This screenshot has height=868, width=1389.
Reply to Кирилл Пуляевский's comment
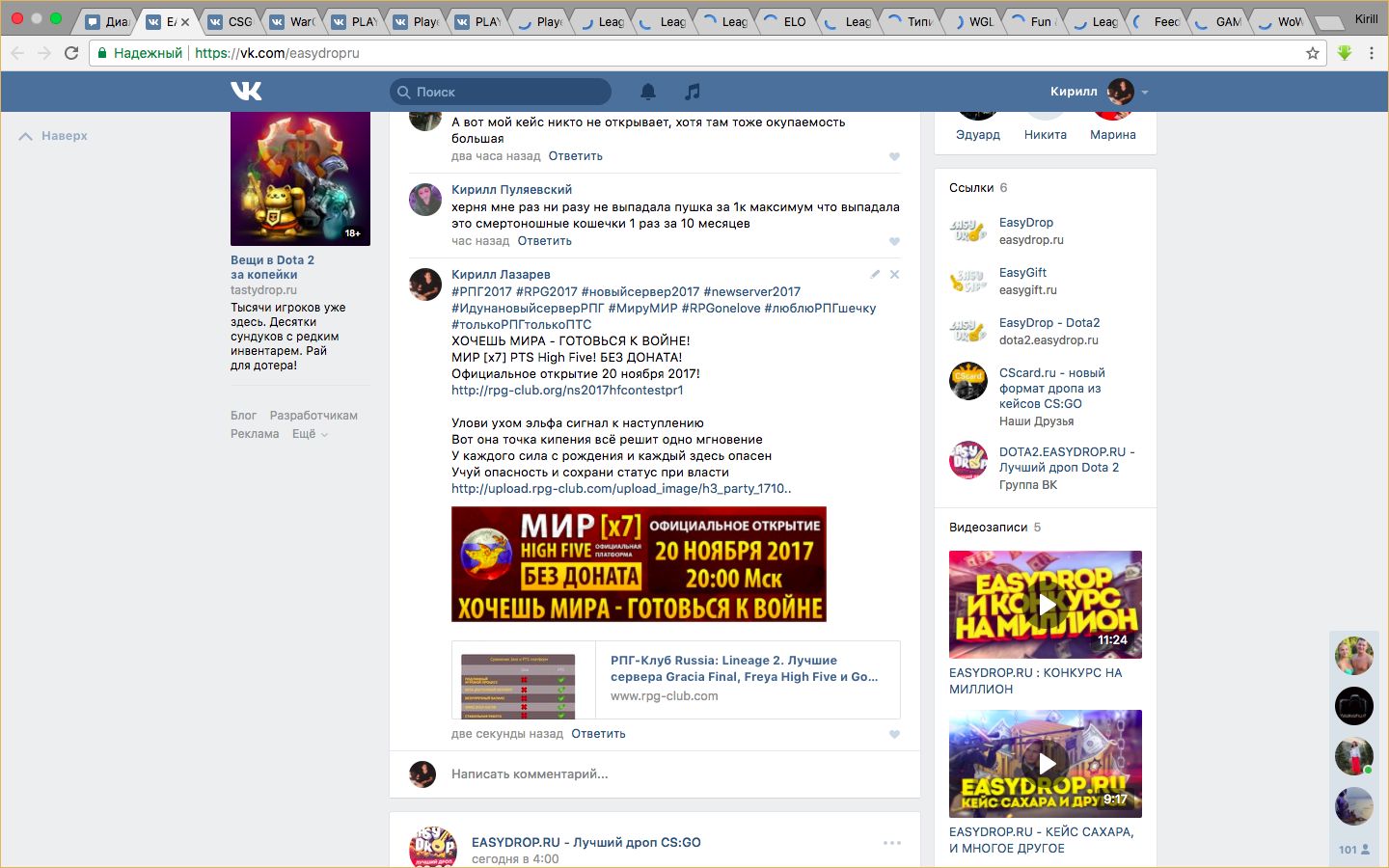(545, 241)
